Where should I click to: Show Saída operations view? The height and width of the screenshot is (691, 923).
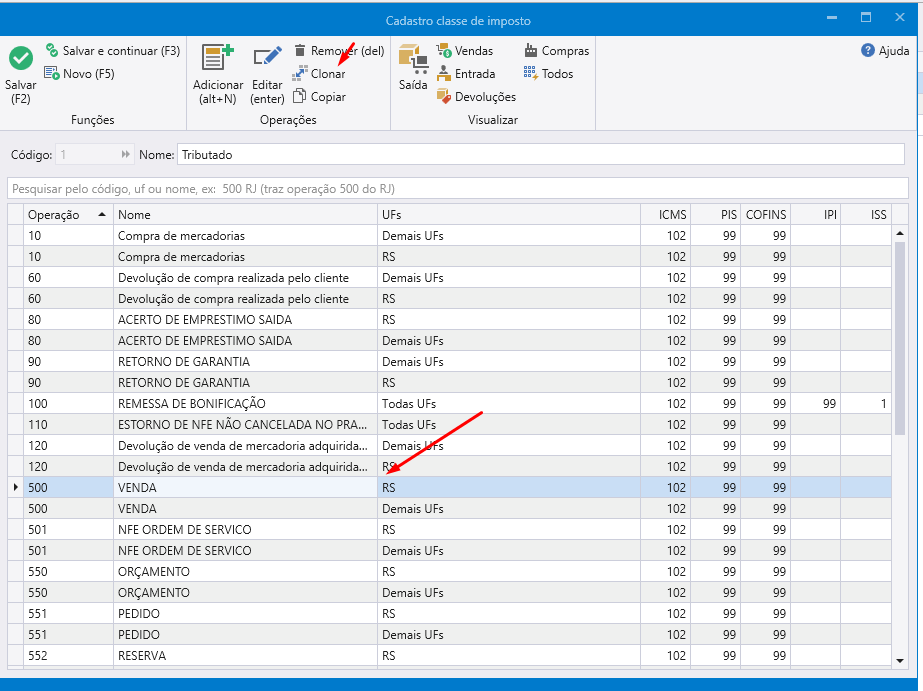pyautogui.click(x=413, y=60)
